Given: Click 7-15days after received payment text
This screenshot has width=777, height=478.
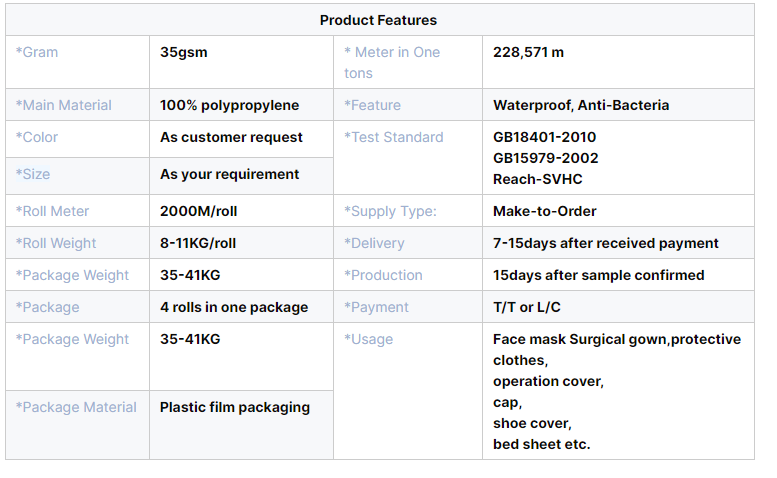Looking at the screenshot, I should [x=605, y=243].
